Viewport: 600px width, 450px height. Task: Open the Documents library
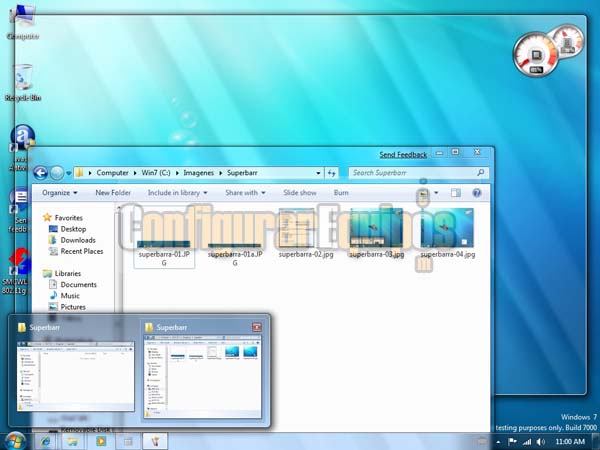pyautogui.click(x=73, y=285)
